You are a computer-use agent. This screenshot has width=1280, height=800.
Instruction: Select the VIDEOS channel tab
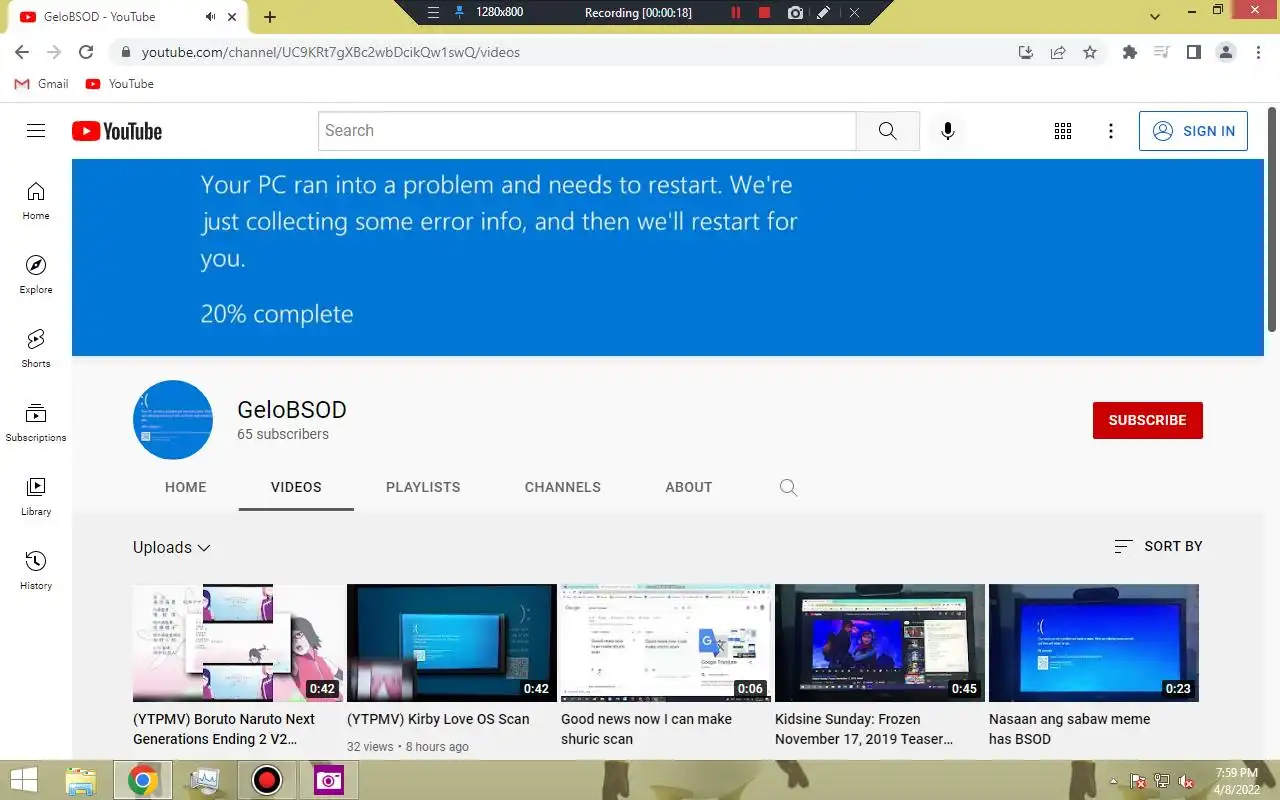click(x=296, y=487)
